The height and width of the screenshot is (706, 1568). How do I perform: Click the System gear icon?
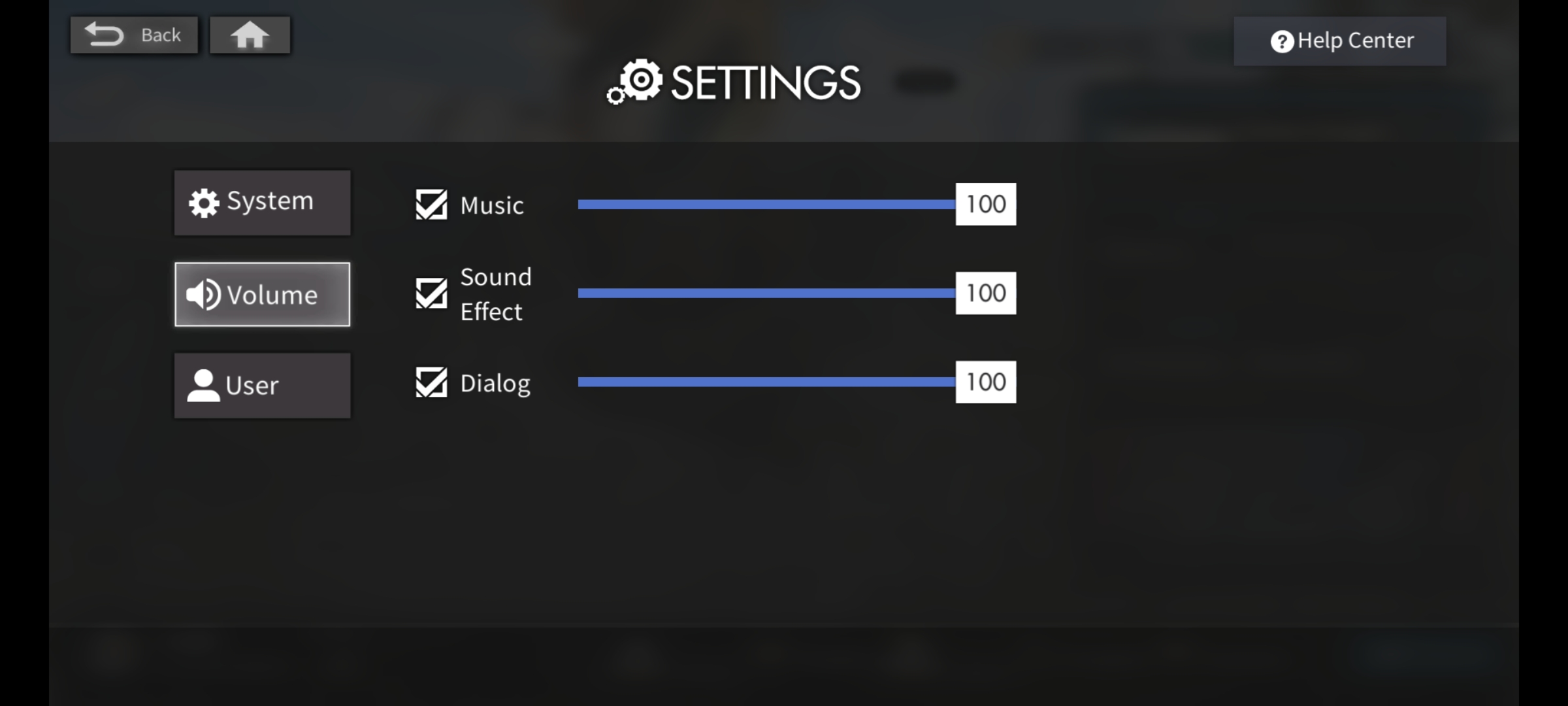point(204,203)
